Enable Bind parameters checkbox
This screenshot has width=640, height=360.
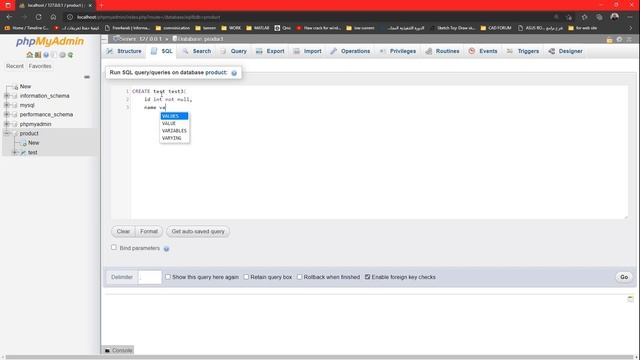click(114, 247)
